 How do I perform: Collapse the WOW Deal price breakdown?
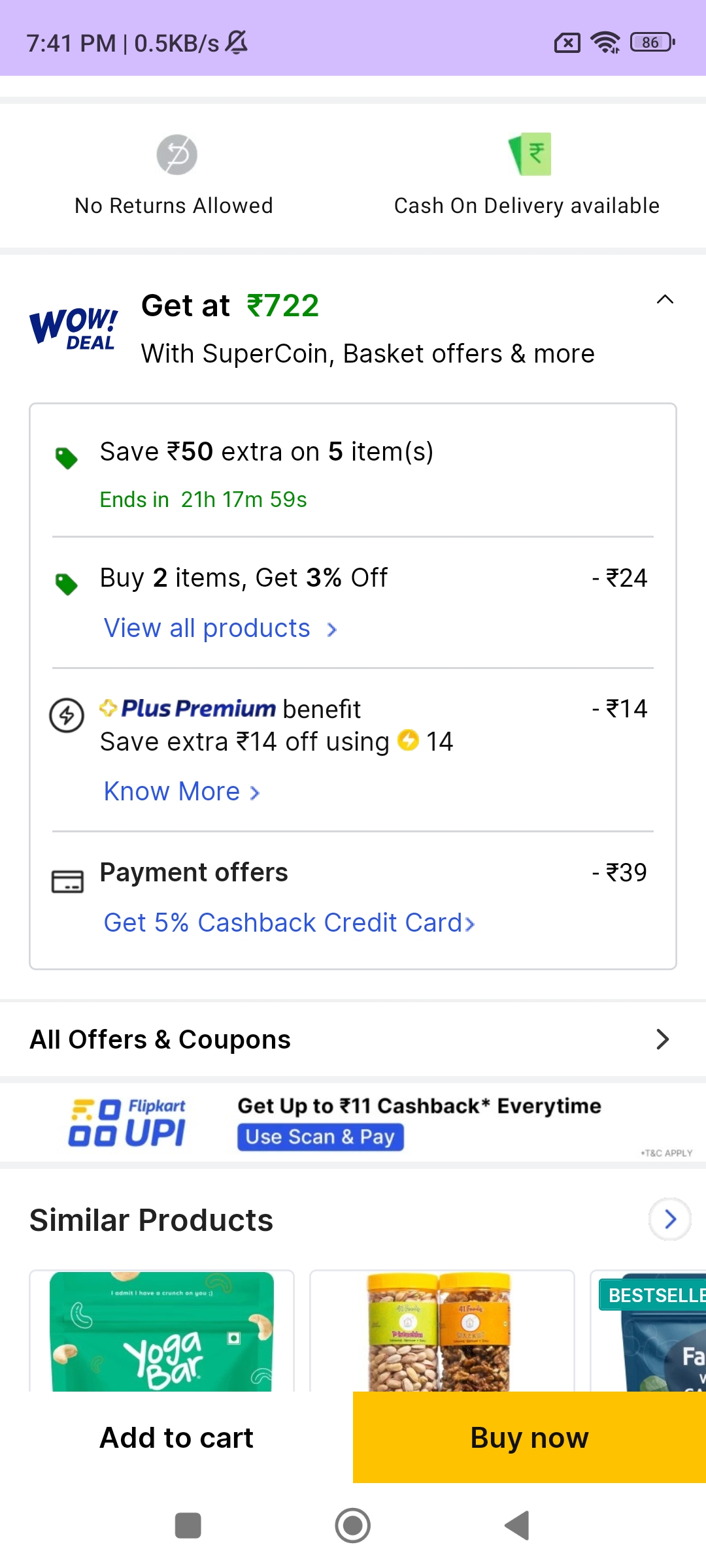665,300
